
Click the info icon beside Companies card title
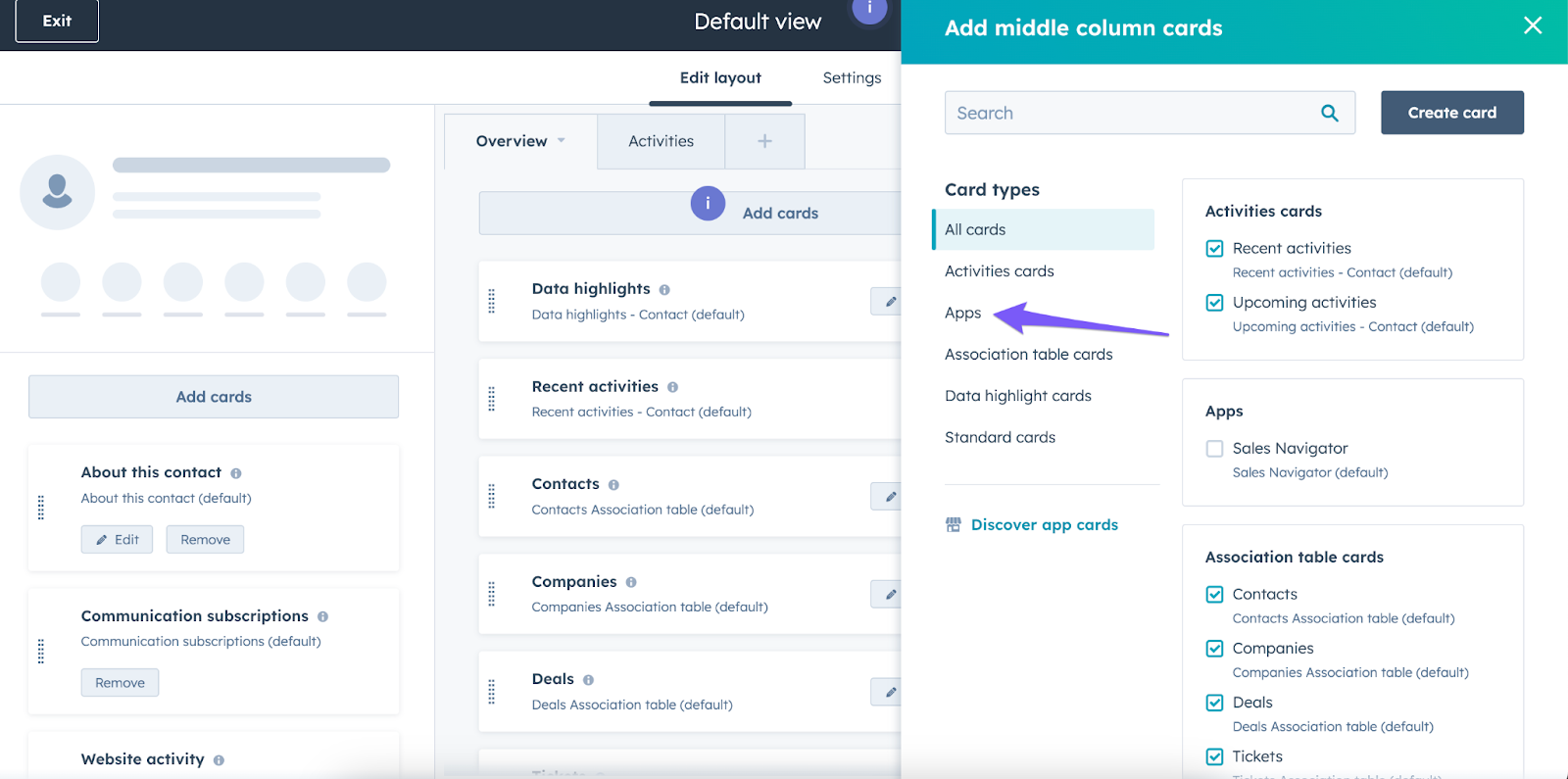coord(631,582)
